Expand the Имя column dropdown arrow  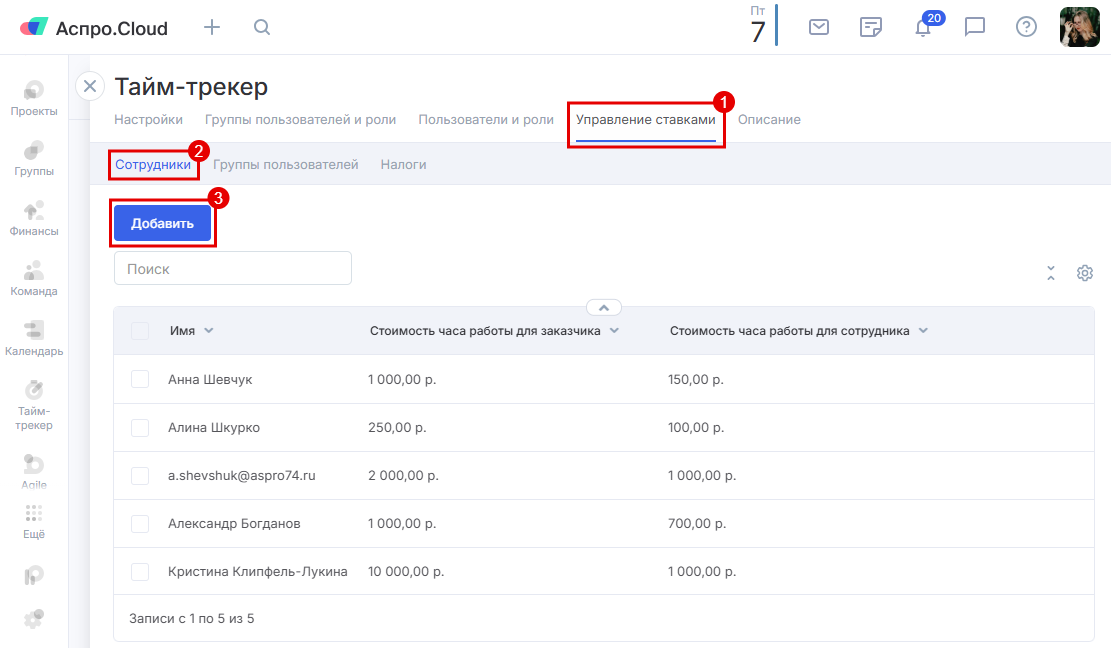209,331
